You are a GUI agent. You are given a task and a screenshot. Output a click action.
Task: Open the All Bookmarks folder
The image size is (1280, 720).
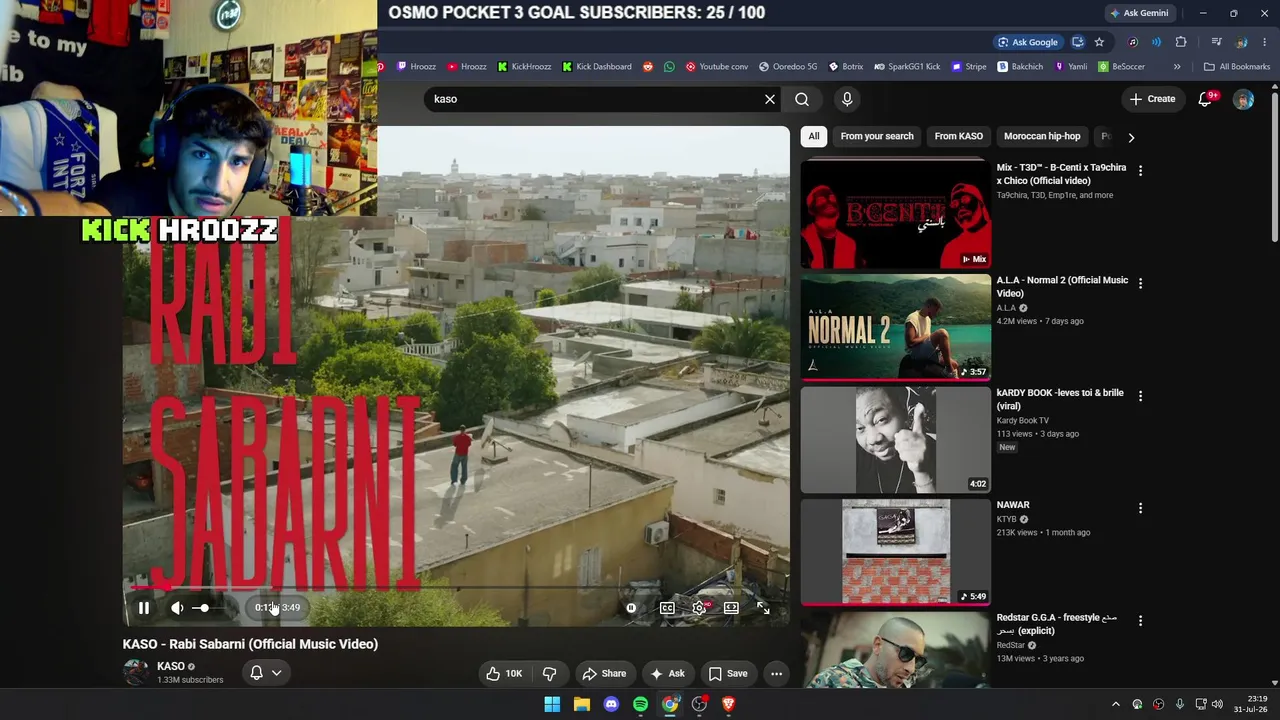(x=1237, y=67)
